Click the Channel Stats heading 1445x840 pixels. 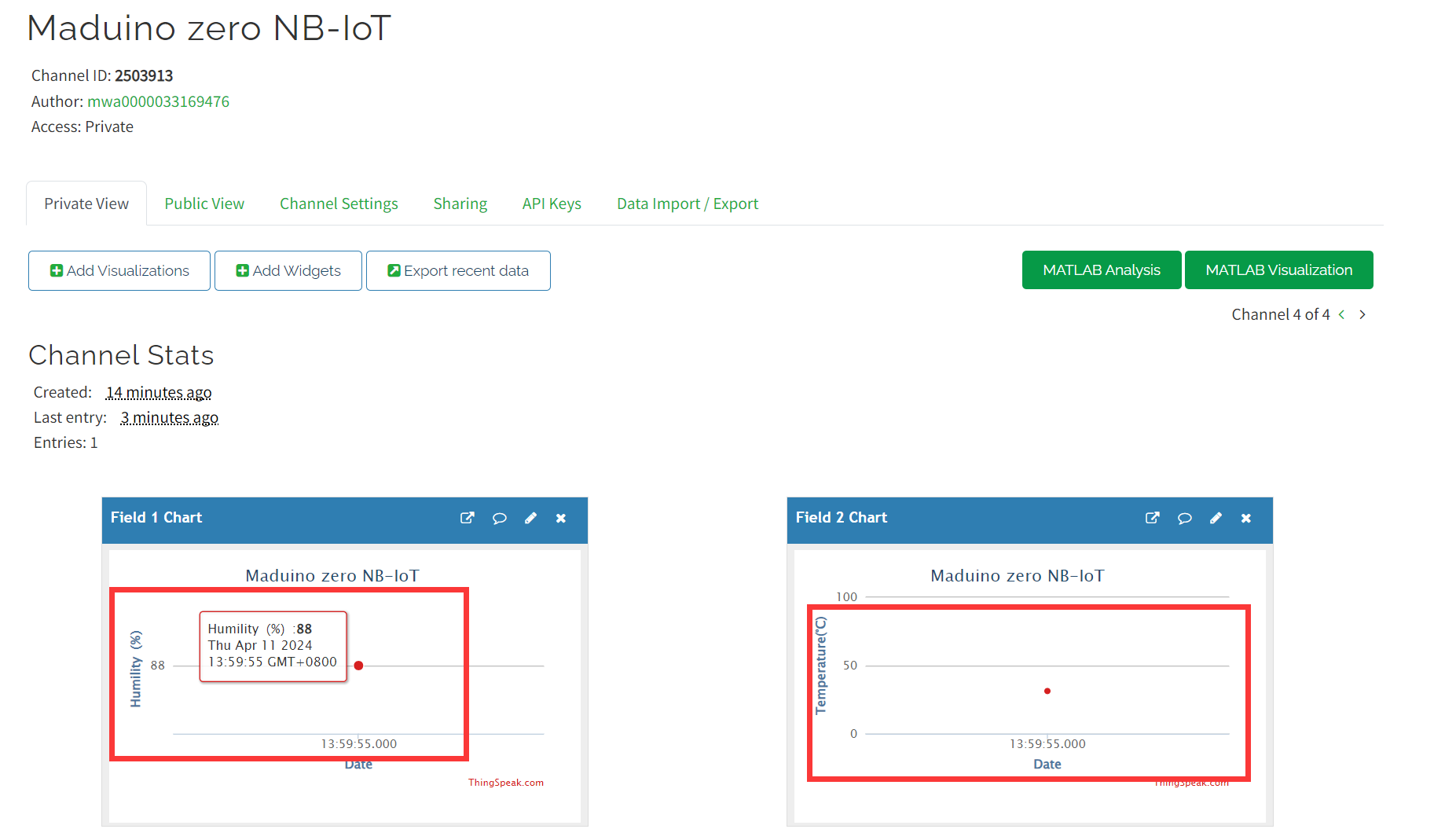[x=121, y=355]
